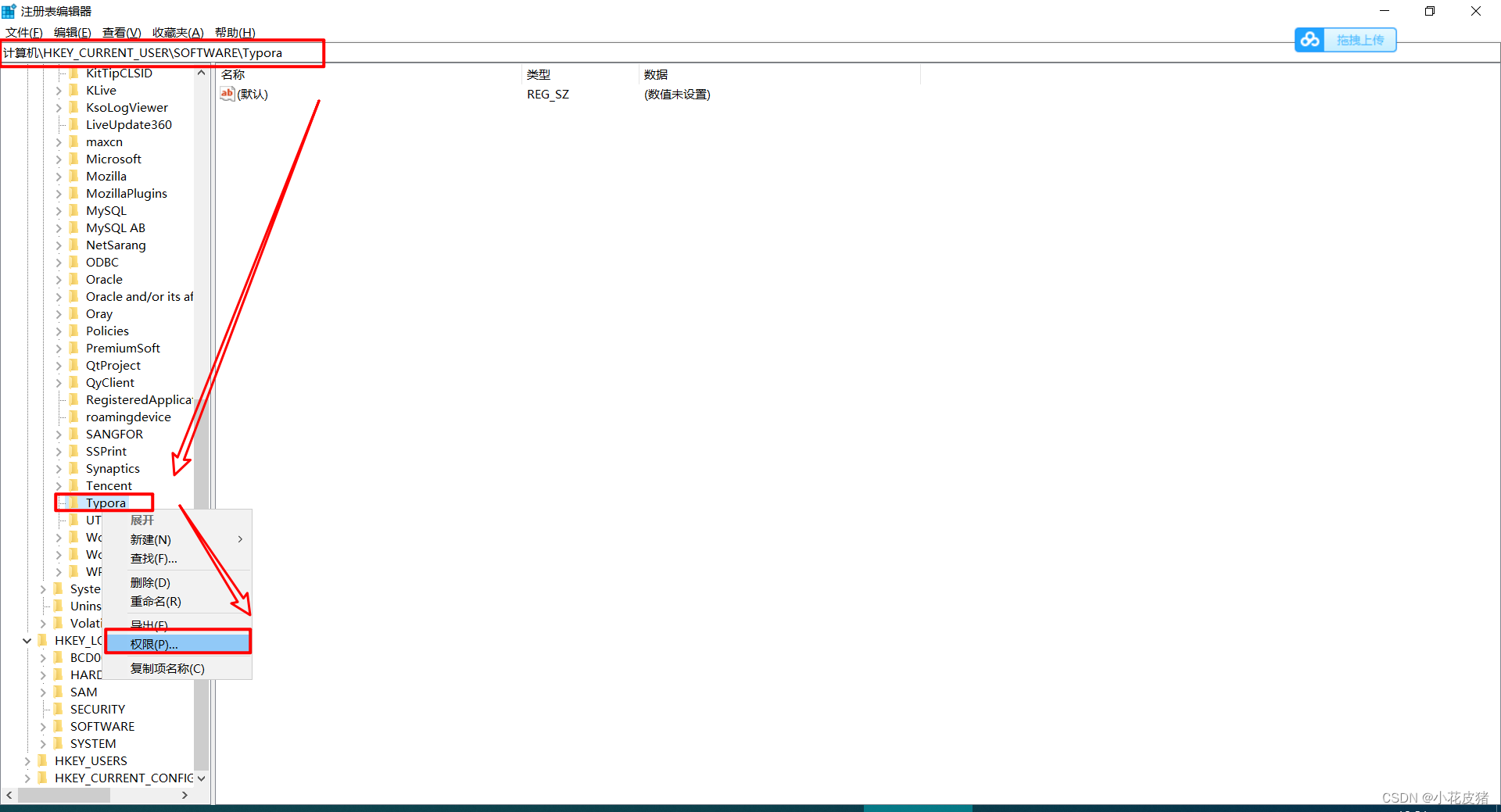Click the folder icon beside SANGFOR
This screenshot has width=1501, height=812.
74,434
